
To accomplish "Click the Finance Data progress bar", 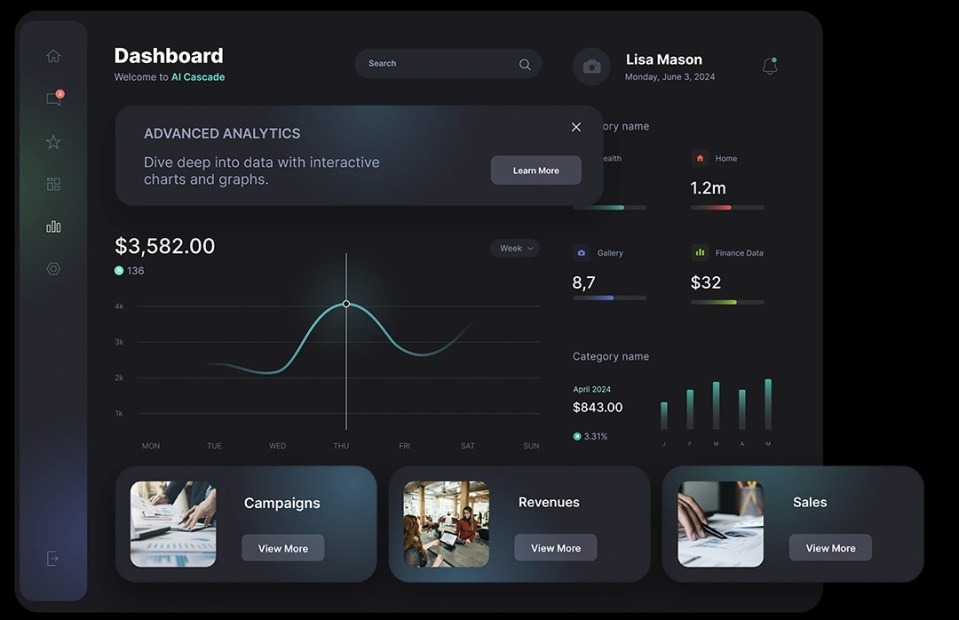I will coord(727,301).
